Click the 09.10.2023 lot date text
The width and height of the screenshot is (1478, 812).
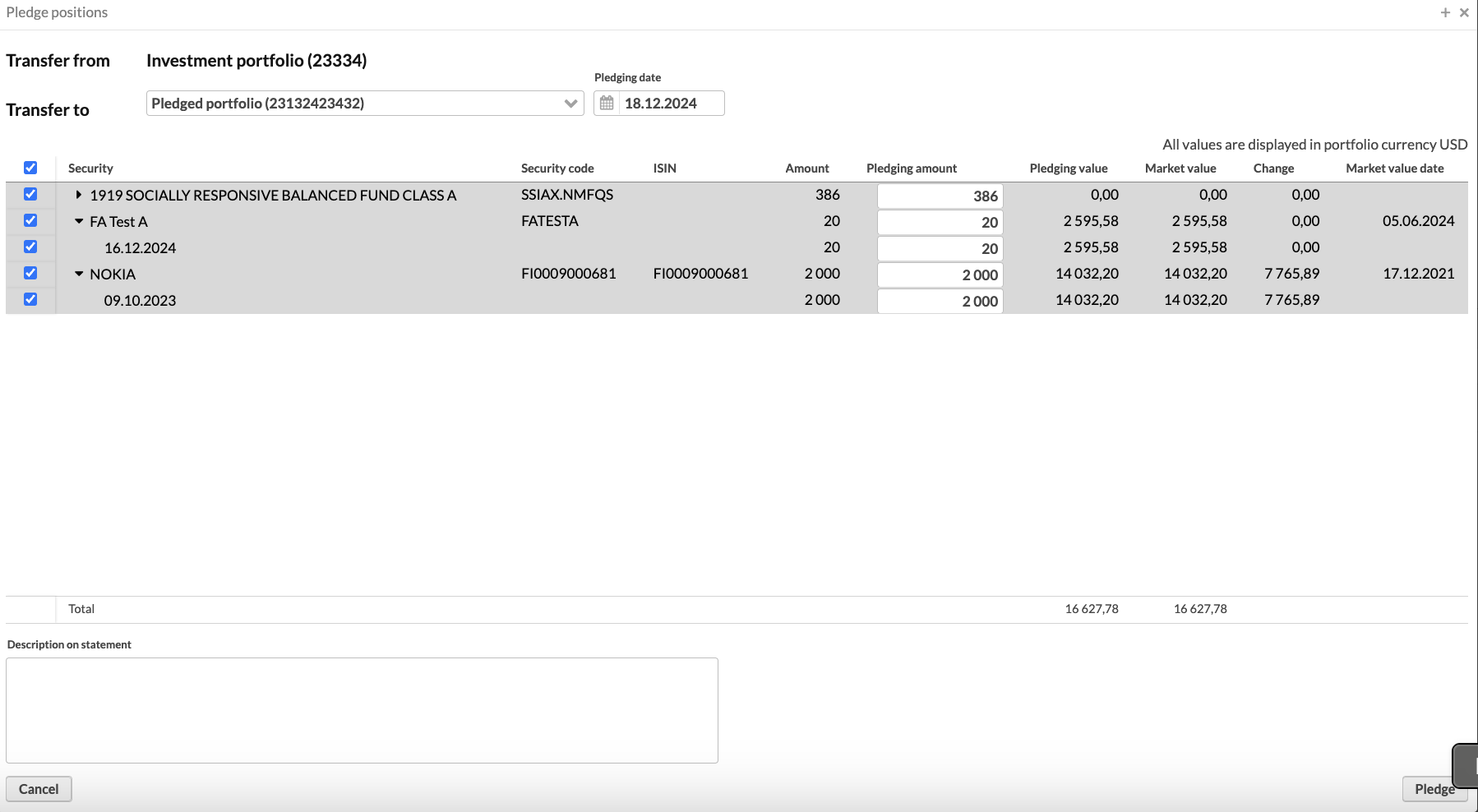pyautogui.click(x=140, y=301)
